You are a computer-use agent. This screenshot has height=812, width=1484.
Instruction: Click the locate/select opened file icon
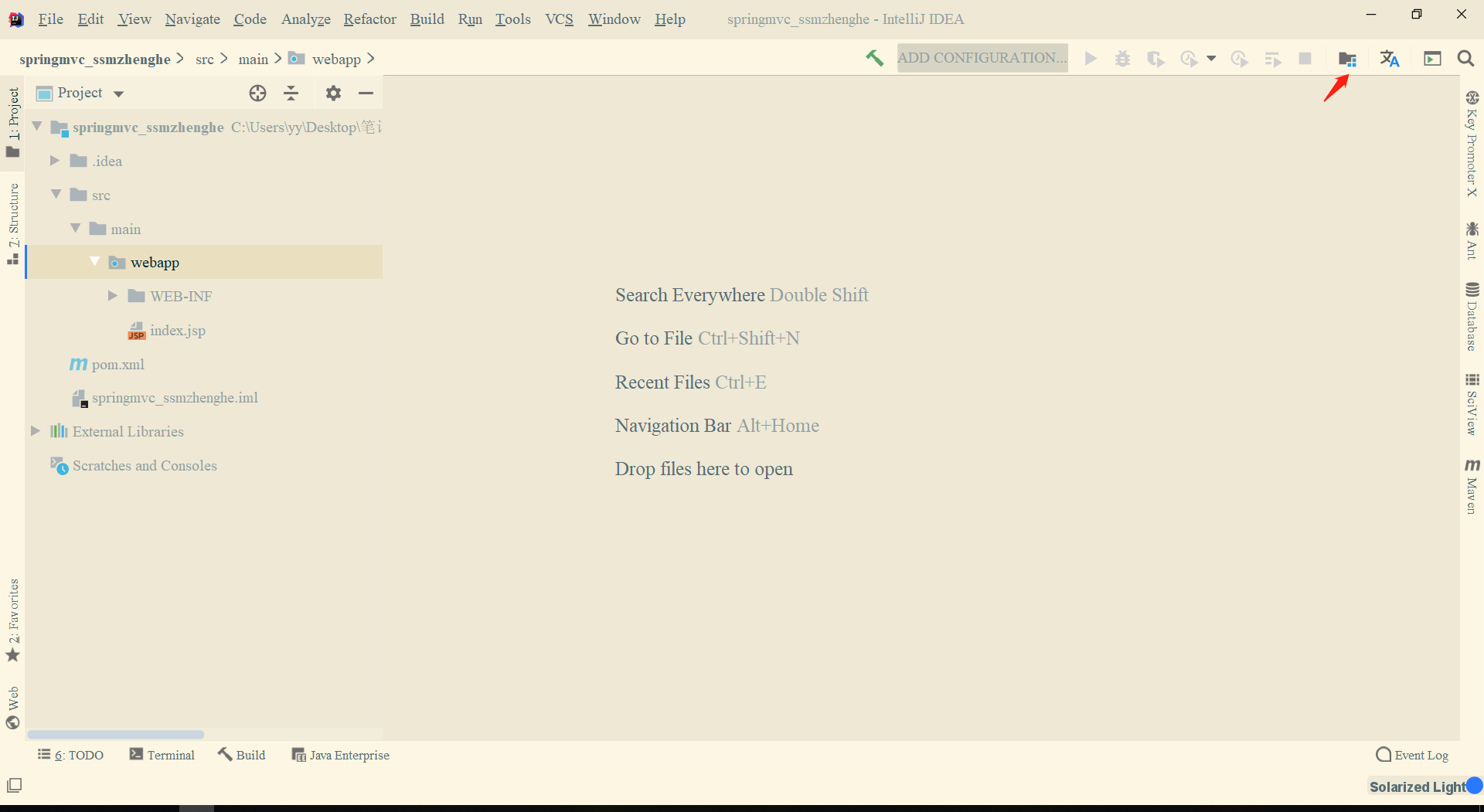coord(257,93)
